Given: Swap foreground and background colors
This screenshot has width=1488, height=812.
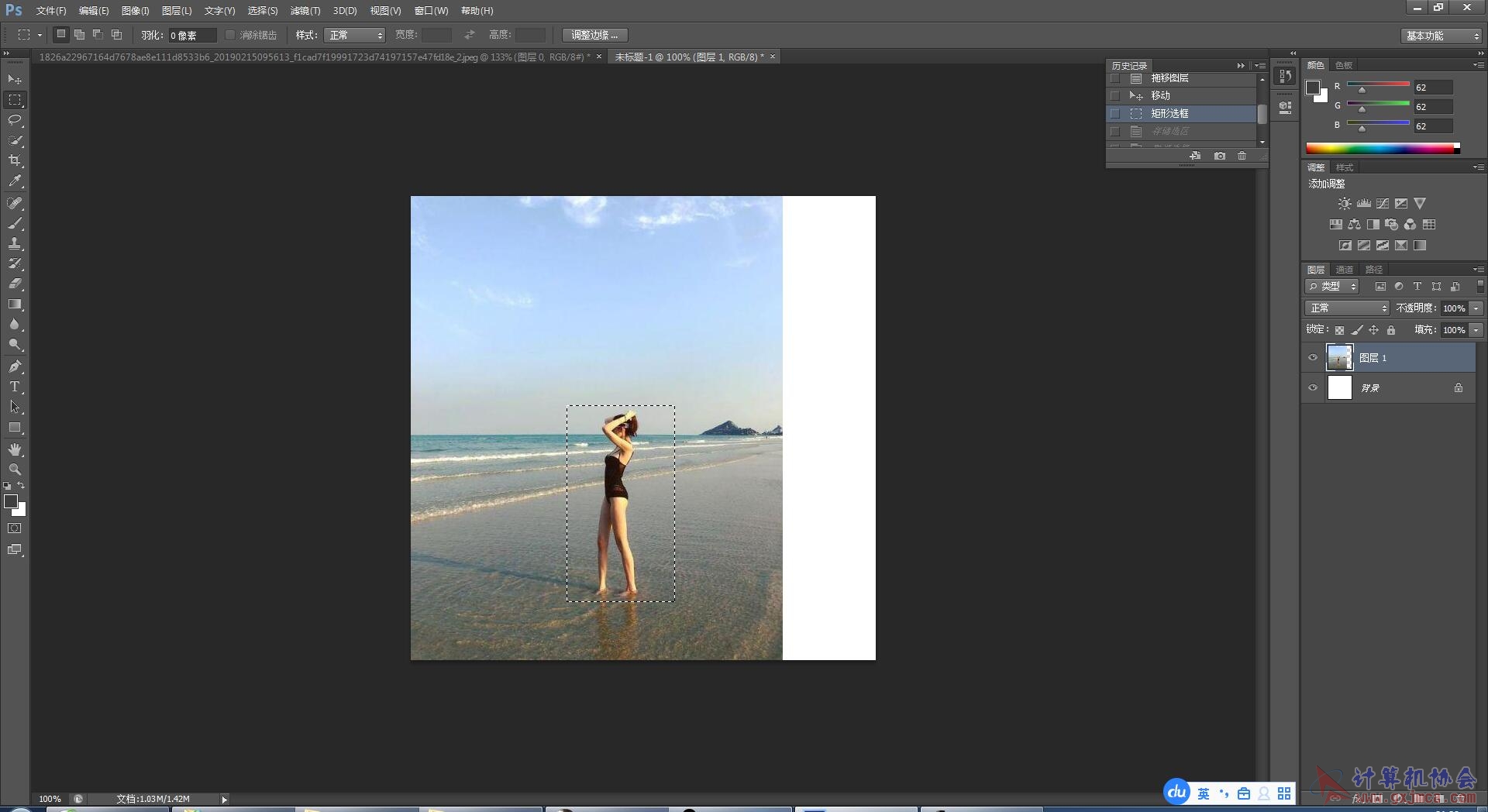Looking at the screenshot, I should click(x=22, y=486).
